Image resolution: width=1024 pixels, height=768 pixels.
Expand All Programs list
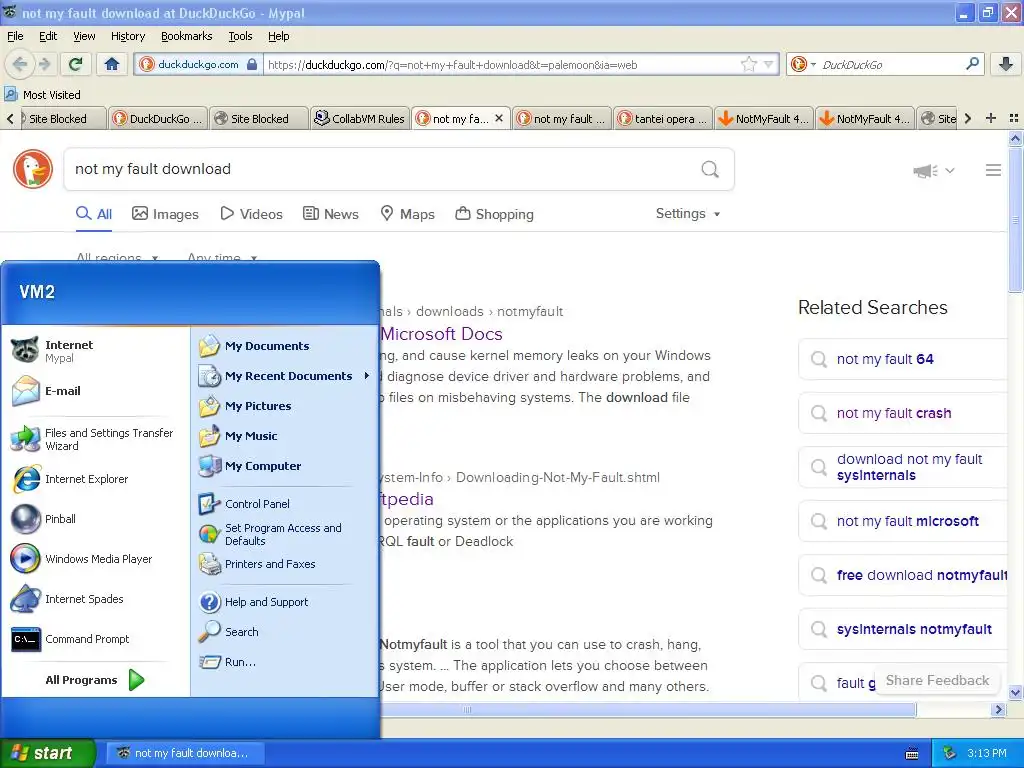[95, 680]
